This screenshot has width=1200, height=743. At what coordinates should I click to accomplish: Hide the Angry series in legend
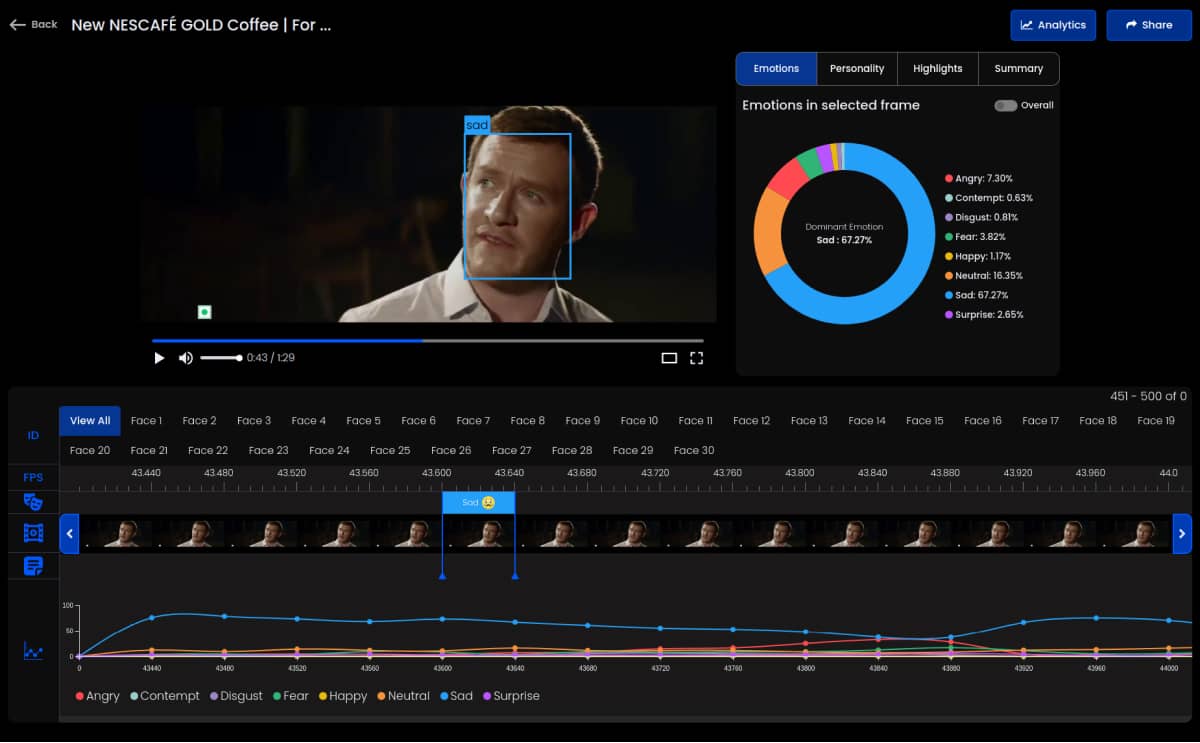pyautogui.click(x=97, y=696)
